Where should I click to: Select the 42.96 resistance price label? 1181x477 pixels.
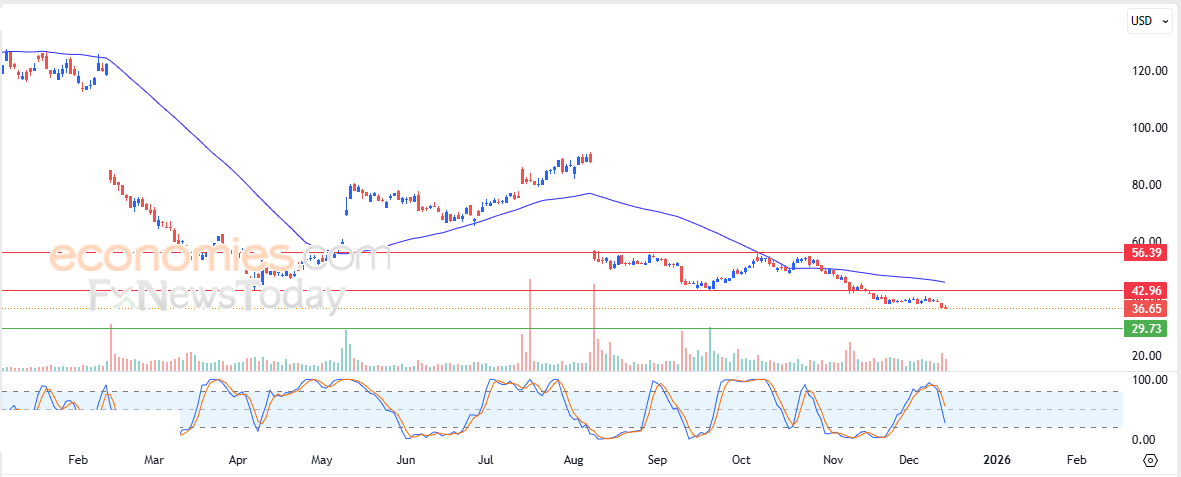coord(1147,291)
